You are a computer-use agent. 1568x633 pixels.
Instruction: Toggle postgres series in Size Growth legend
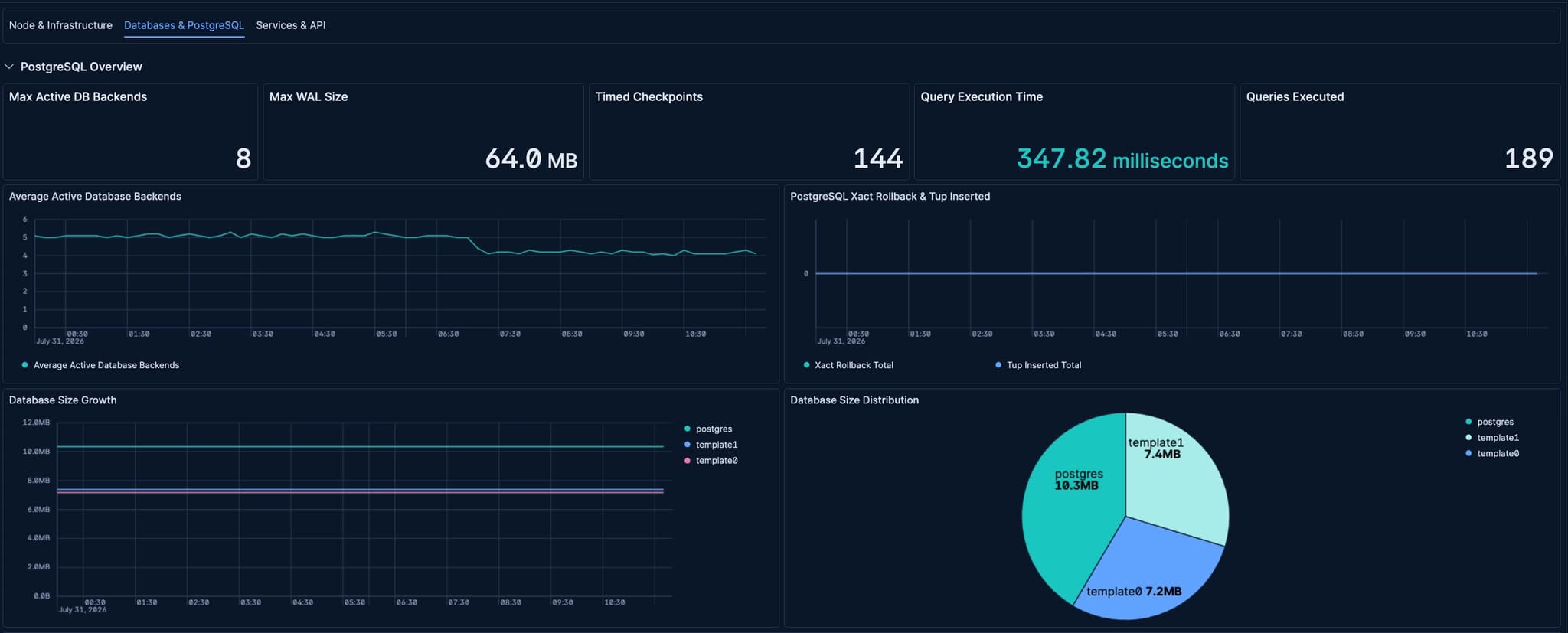pyautogui.click(x=708, y=429)
